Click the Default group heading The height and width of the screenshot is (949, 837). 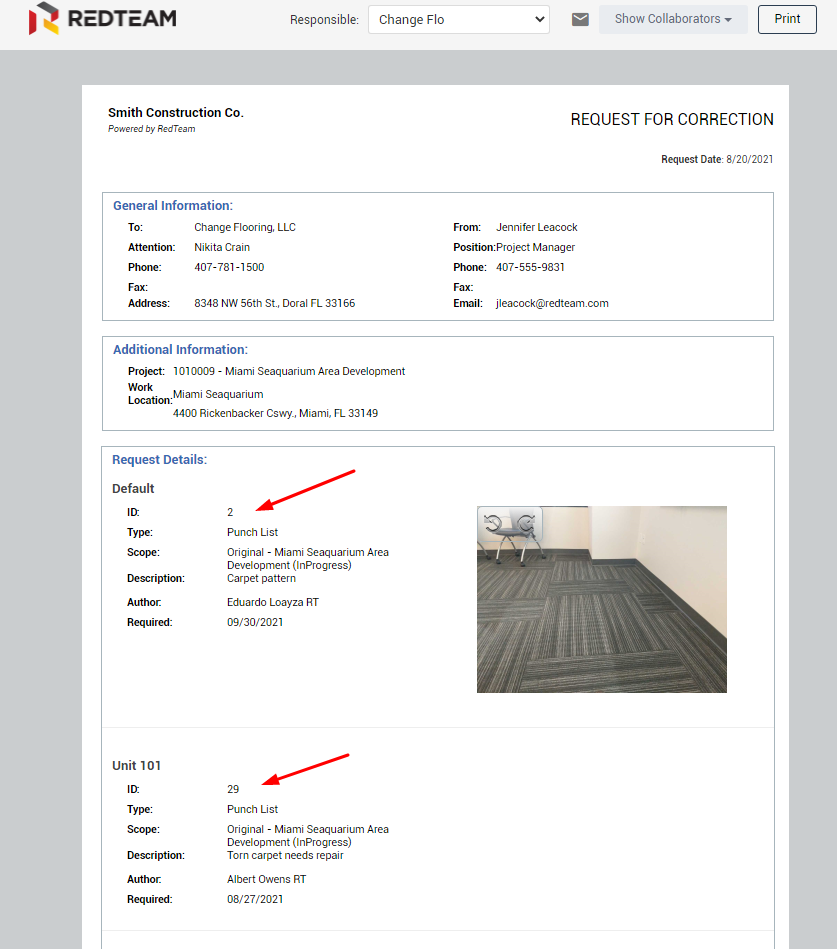point(133,488)
